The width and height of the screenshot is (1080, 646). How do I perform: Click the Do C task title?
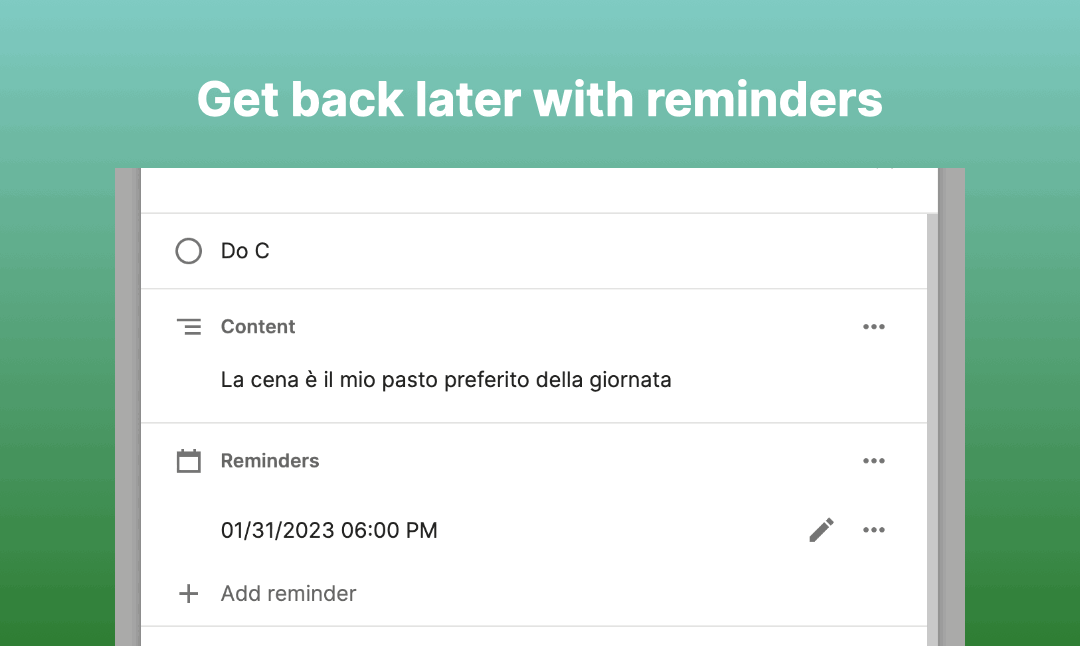[245, 251]
